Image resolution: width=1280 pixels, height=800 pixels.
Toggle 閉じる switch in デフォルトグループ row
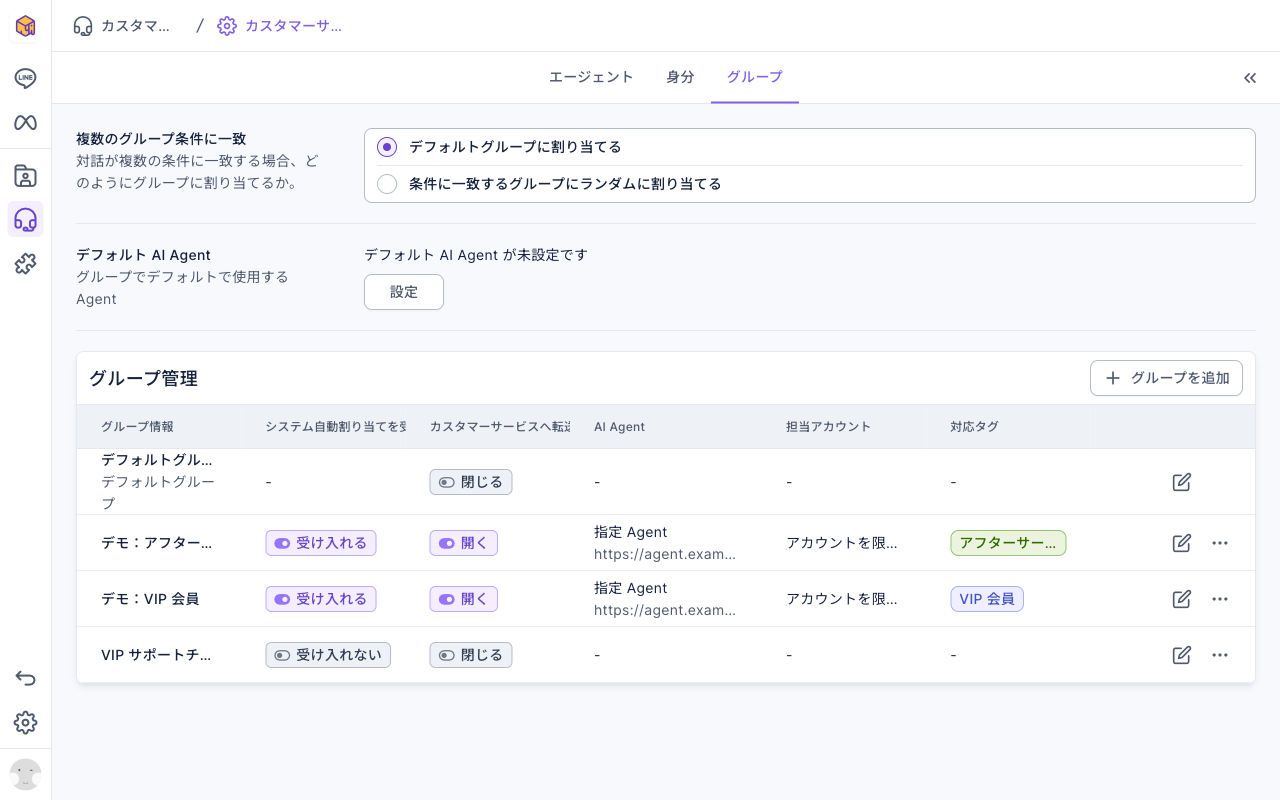coord(471,482)
